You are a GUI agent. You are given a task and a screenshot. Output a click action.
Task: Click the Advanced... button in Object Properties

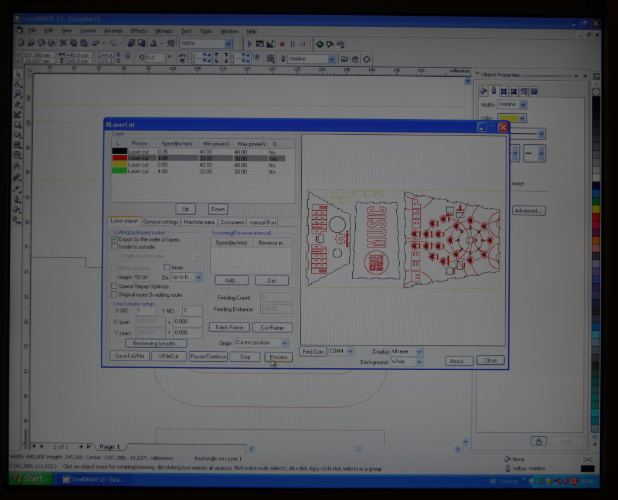pos(529,211)
